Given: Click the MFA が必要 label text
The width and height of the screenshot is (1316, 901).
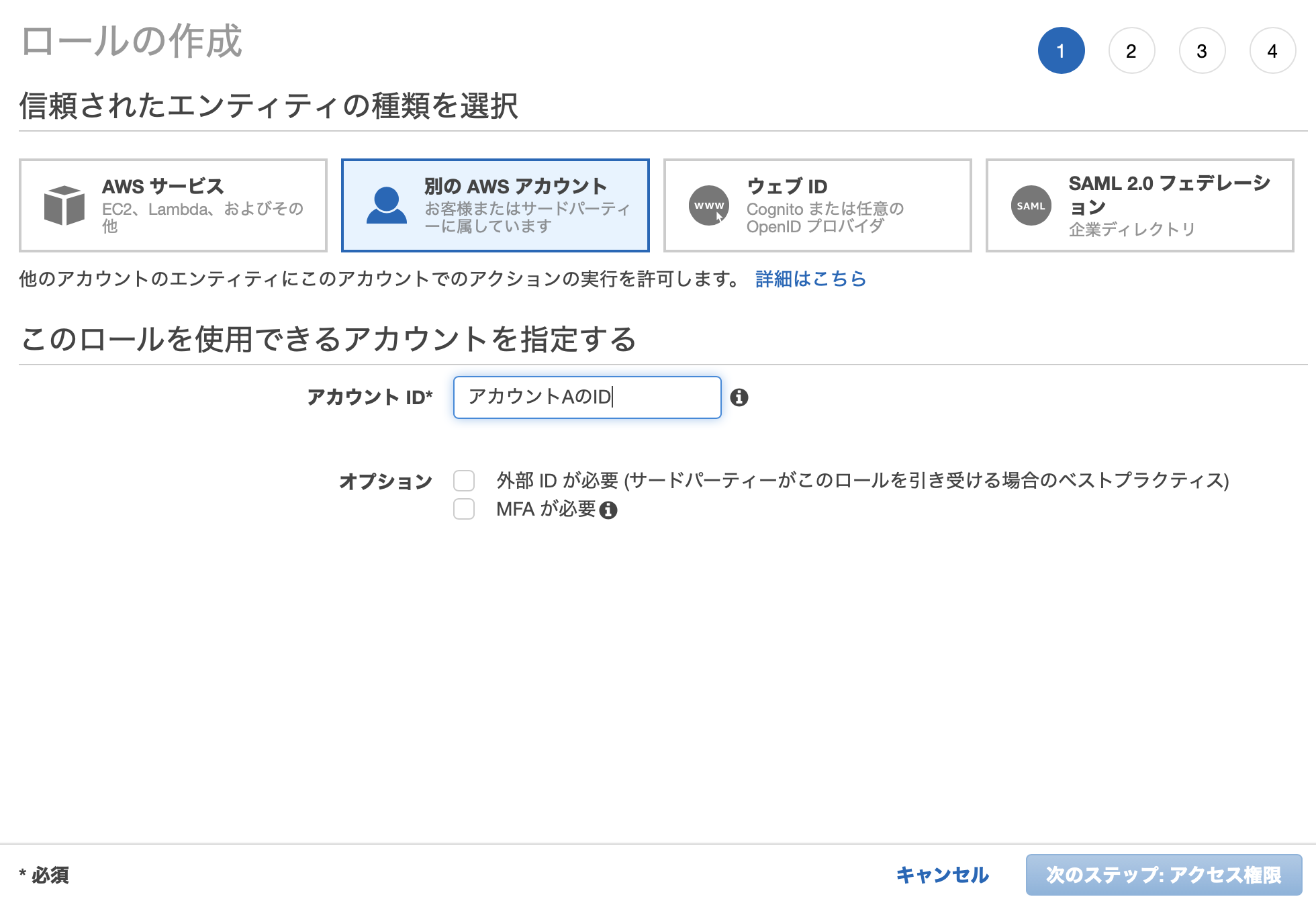Looking at the screenshot, I should click(x=546, y=509).
